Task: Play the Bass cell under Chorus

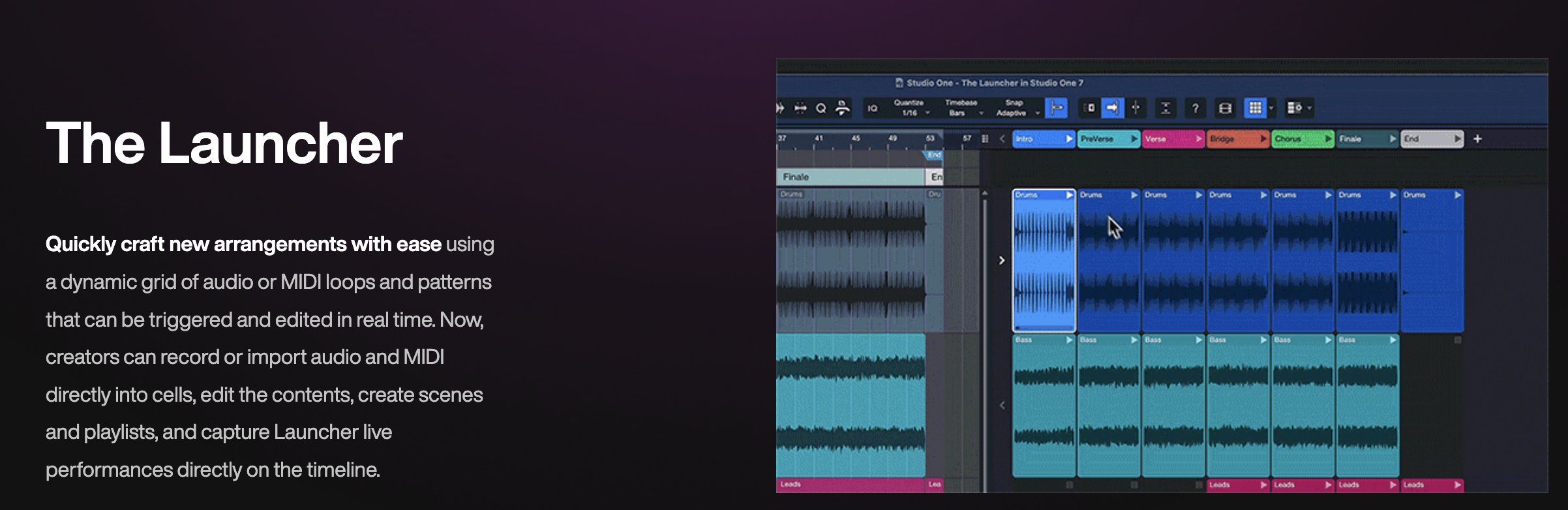Action: 1328,340
